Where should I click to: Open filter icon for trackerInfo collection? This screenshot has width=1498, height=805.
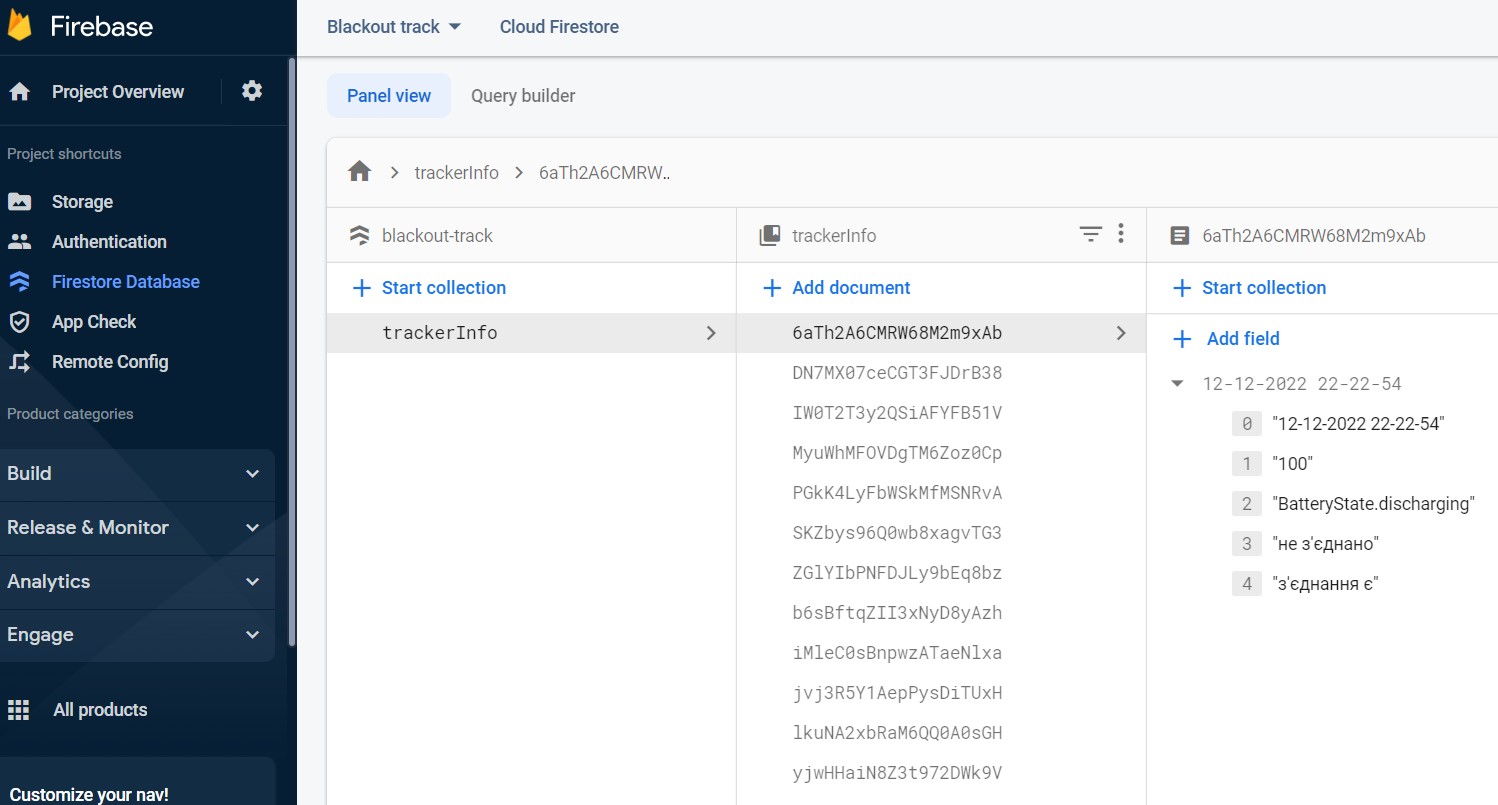(1090, 234)
